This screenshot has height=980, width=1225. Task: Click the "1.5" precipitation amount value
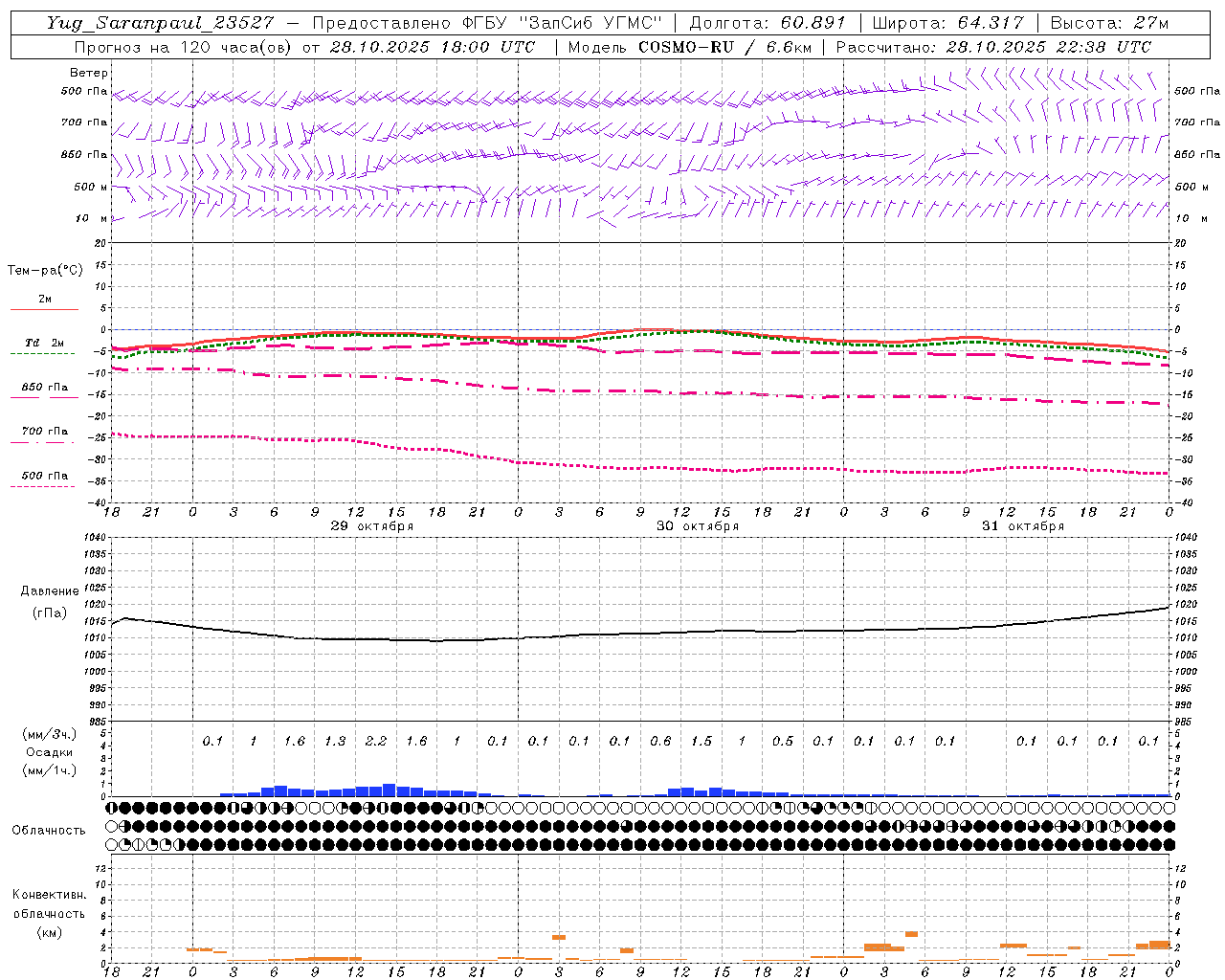pos(702,742)
